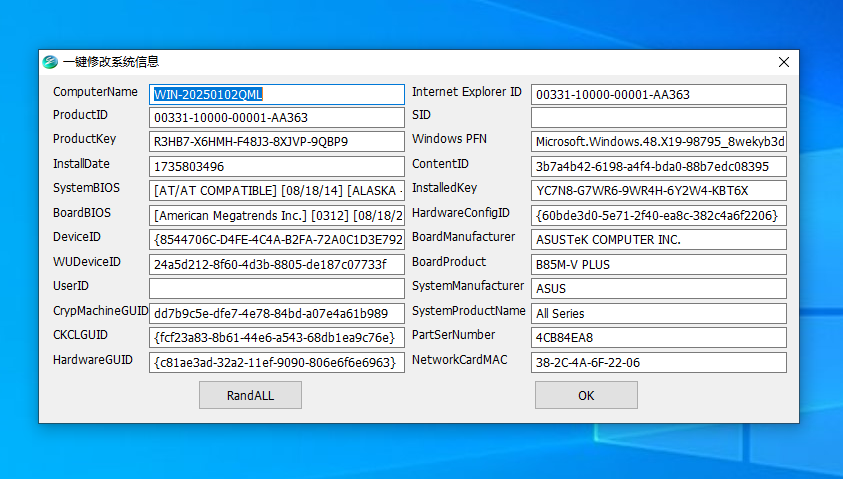843x479 pixels.
Task: Close the system info editor dialog
Action: (783, 62)
